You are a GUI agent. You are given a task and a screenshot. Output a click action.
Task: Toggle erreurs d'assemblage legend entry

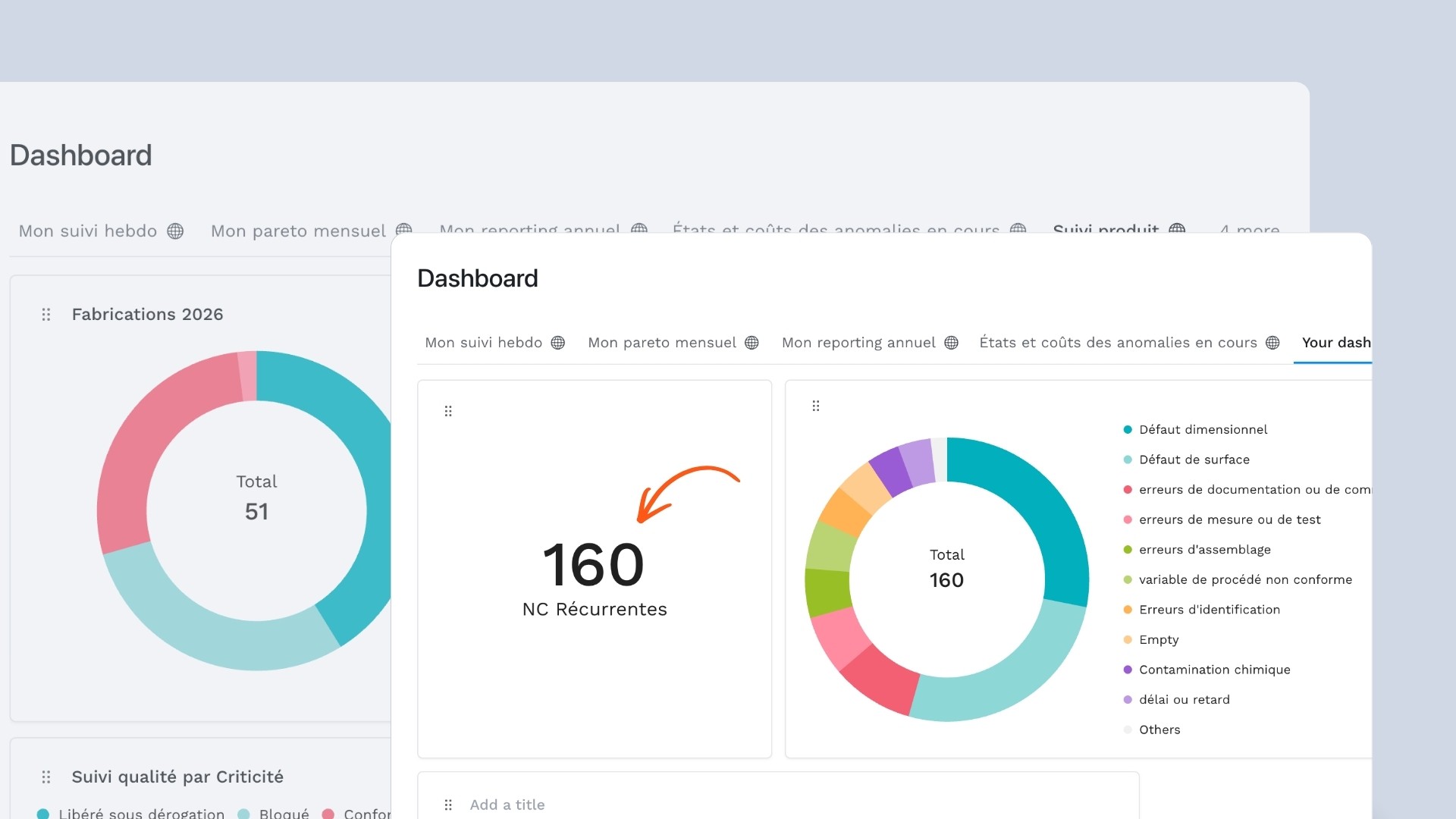(x=1197, y=550)
